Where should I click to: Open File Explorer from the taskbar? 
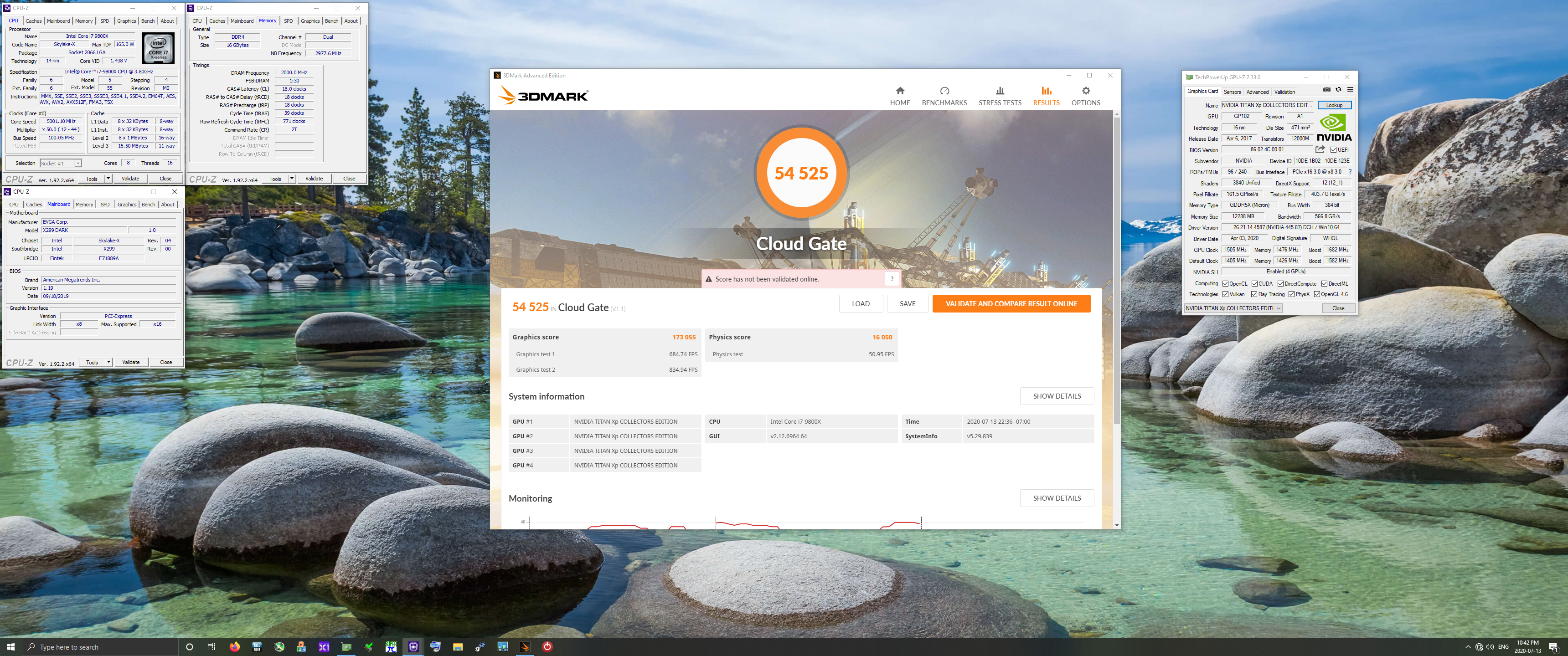point(458,647)
